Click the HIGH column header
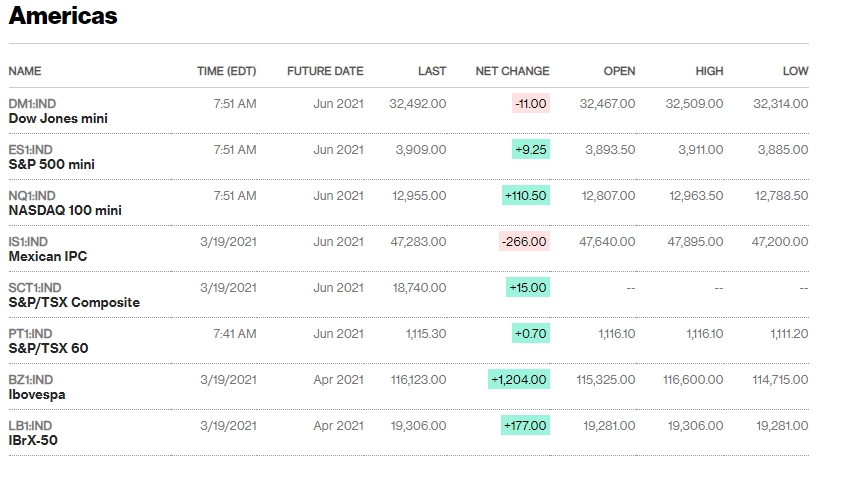Screen dimensions: 856x489 (709, 71)
